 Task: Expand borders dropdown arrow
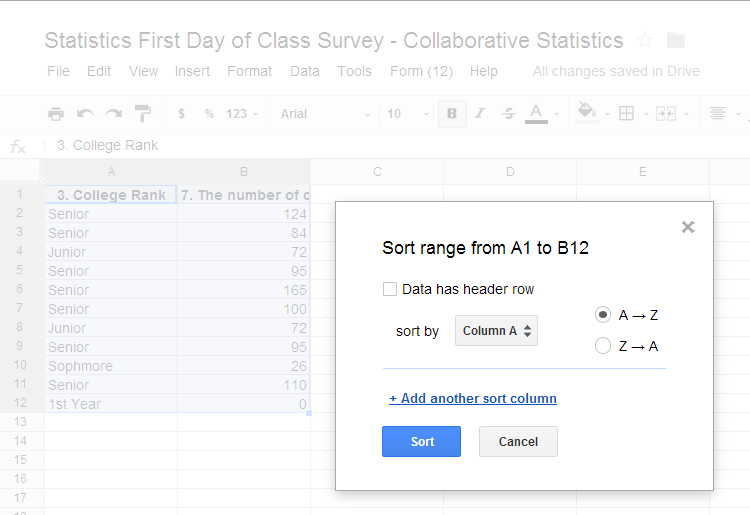[x=646, y=114]
